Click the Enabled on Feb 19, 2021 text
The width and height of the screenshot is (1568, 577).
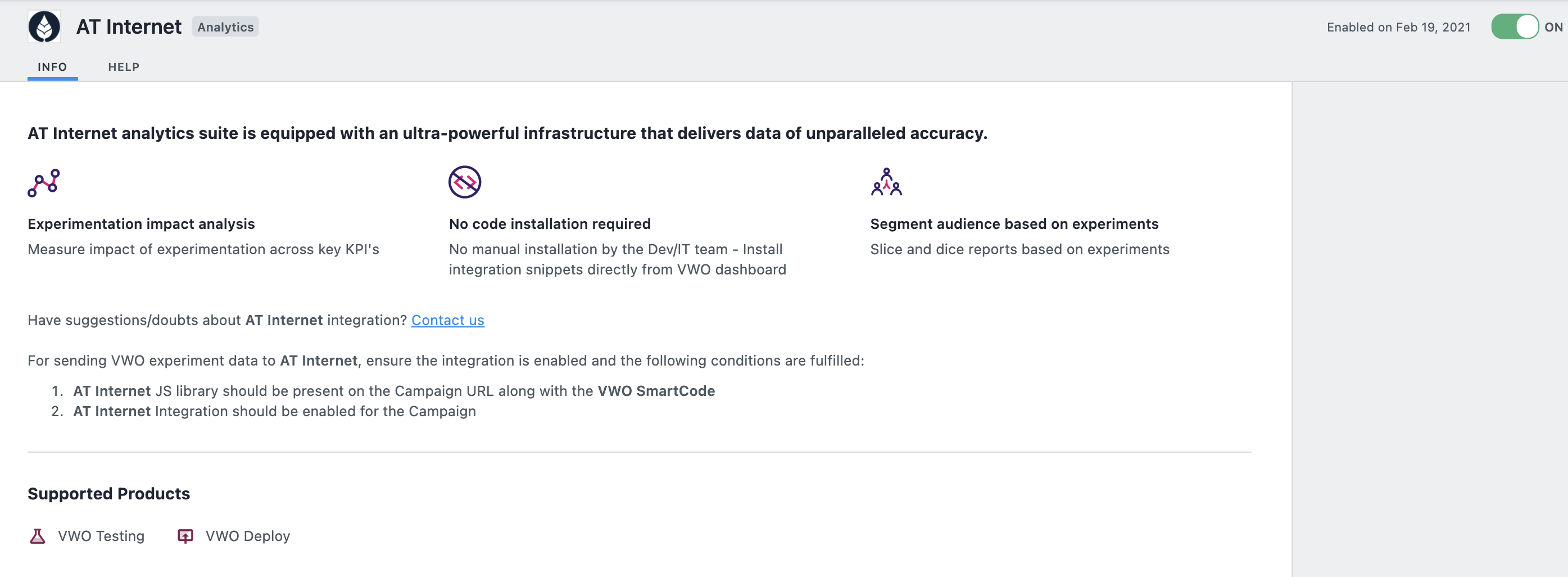coord(1399,28)
